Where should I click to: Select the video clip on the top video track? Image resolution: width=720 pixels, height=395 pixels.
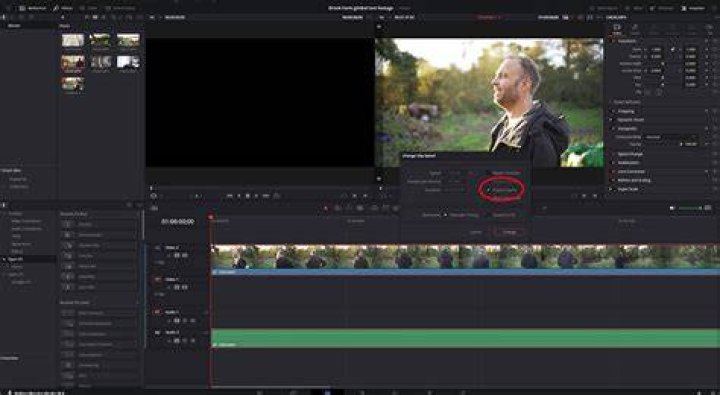pyautogui.click(x=465, y=260)
